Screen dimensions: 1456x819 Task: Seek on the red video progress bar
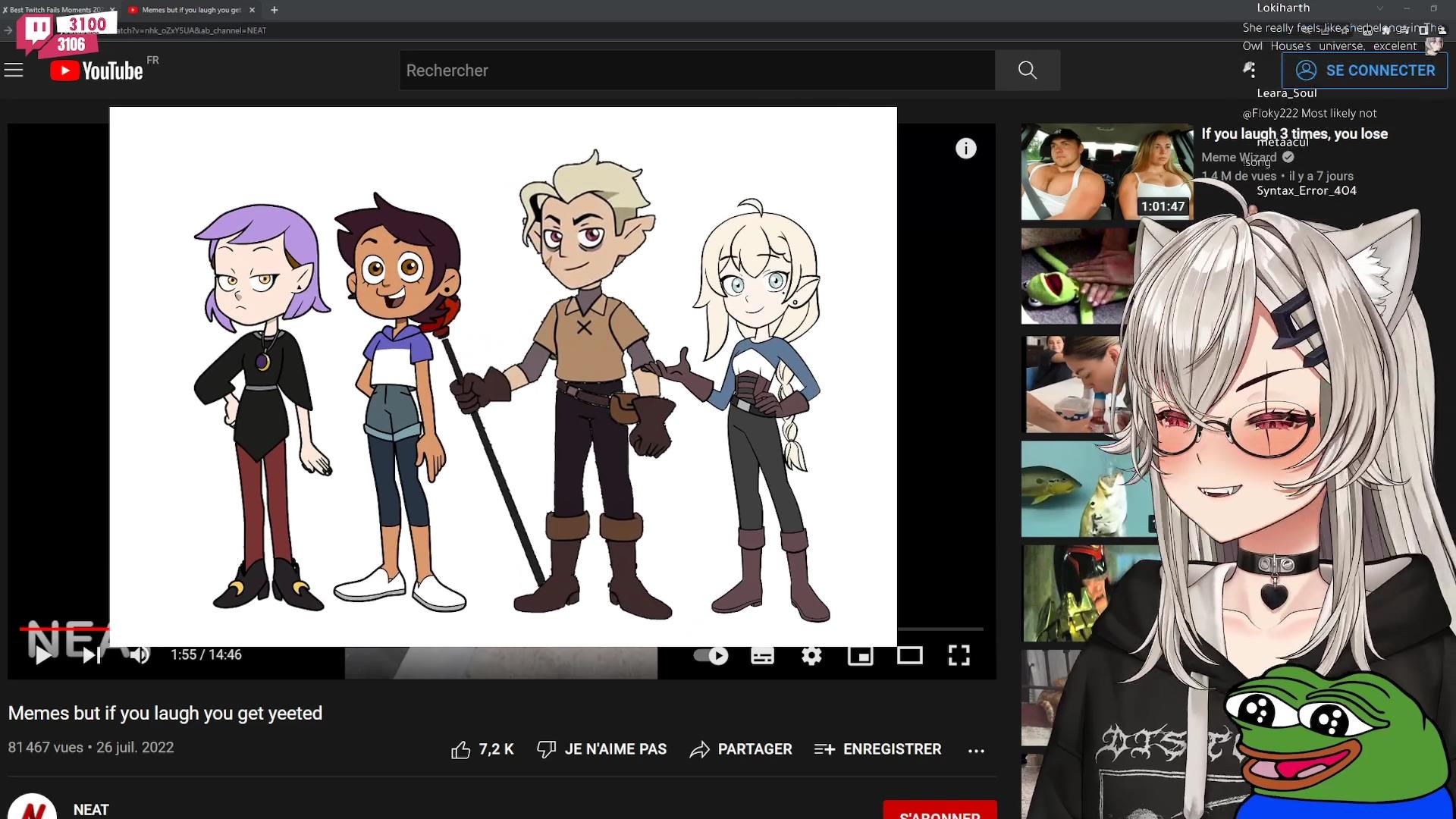pos(64,629)
